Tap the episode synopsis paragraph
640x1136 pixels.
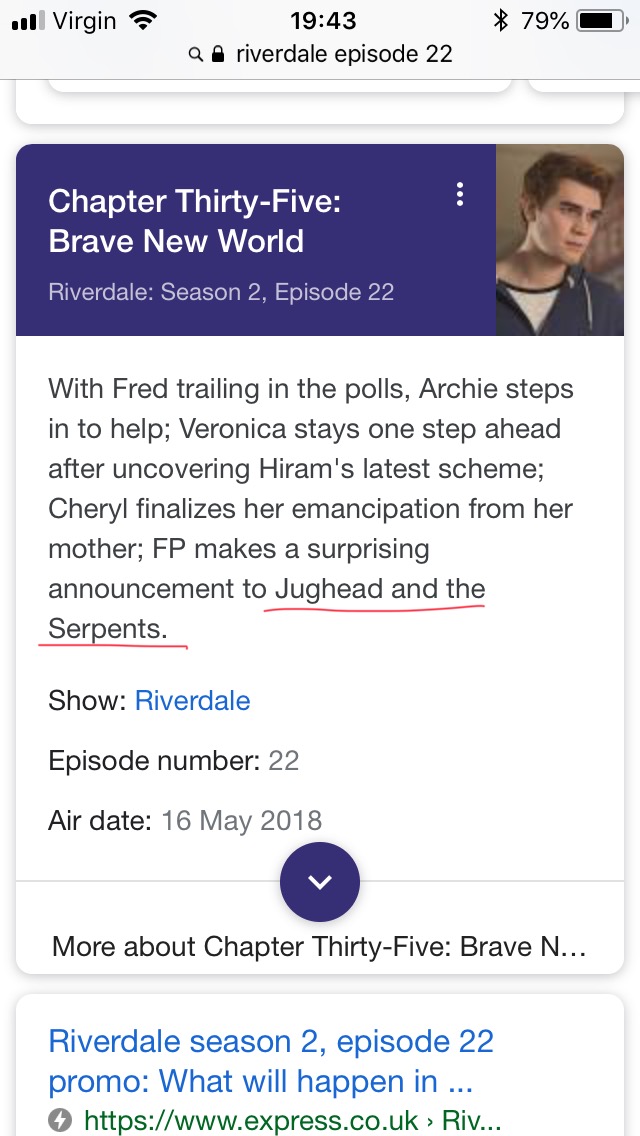(x=310, y=508)
